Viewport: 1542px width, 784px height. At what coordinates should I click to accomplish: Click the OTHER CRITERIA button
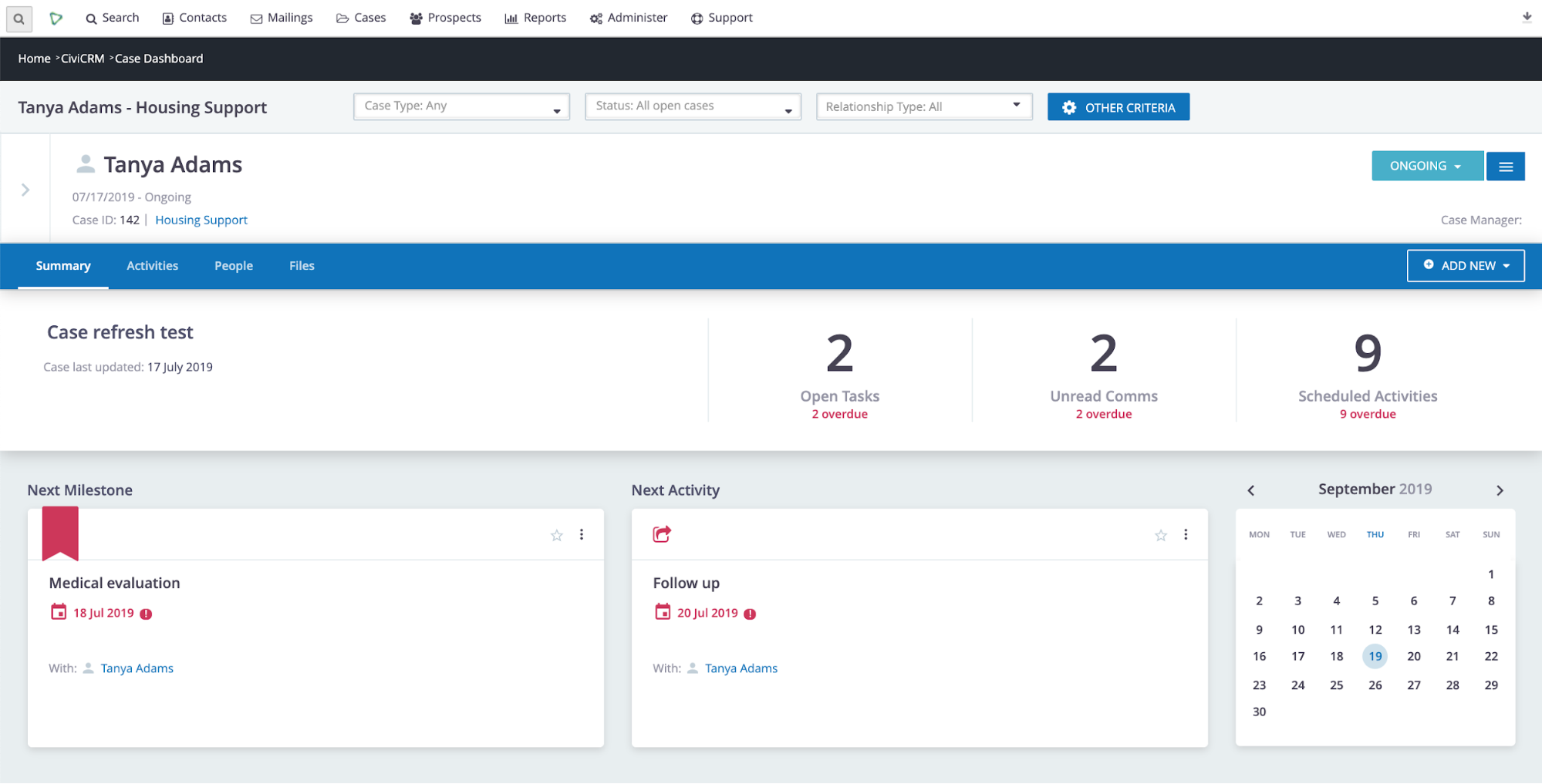(x=1119, y=107)
